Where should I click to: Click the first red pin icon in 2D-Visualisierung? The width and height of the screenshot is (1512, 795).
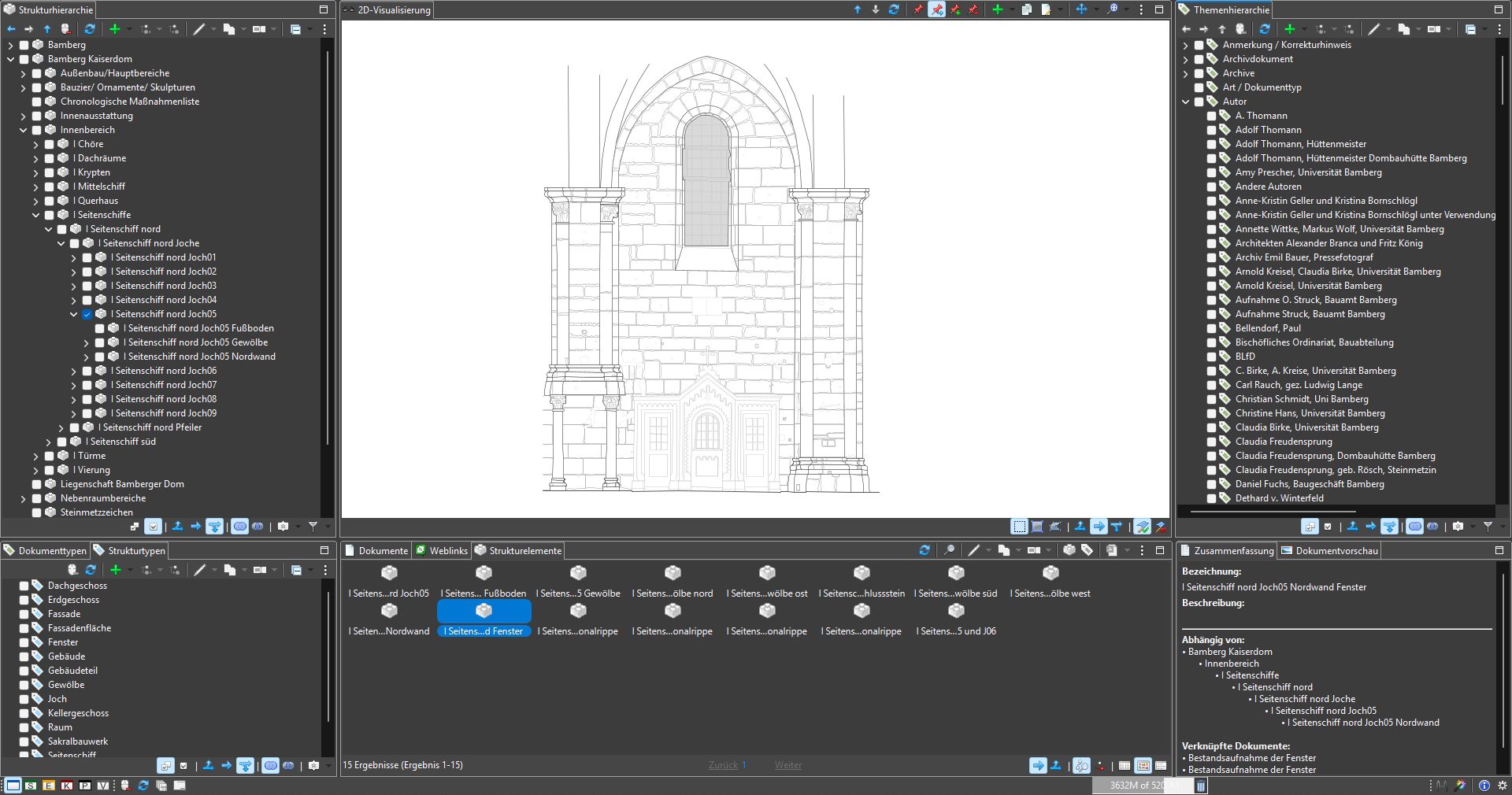tap(918, 9)
